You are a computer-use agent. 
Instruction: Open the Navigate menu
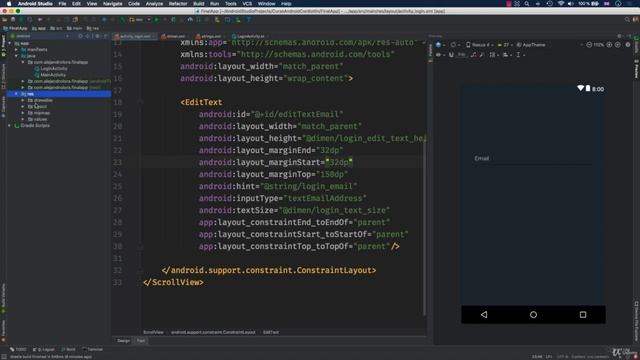tap(112, 4)
